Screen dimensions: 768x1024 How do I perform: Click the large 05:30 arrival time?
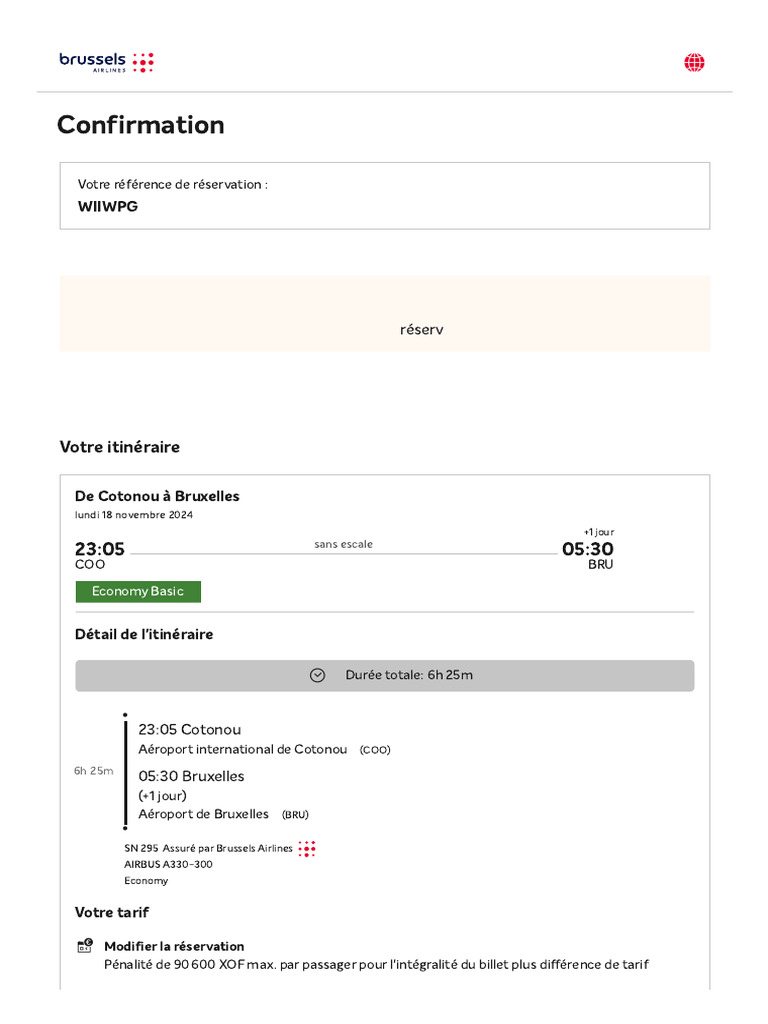coord(588,549)
